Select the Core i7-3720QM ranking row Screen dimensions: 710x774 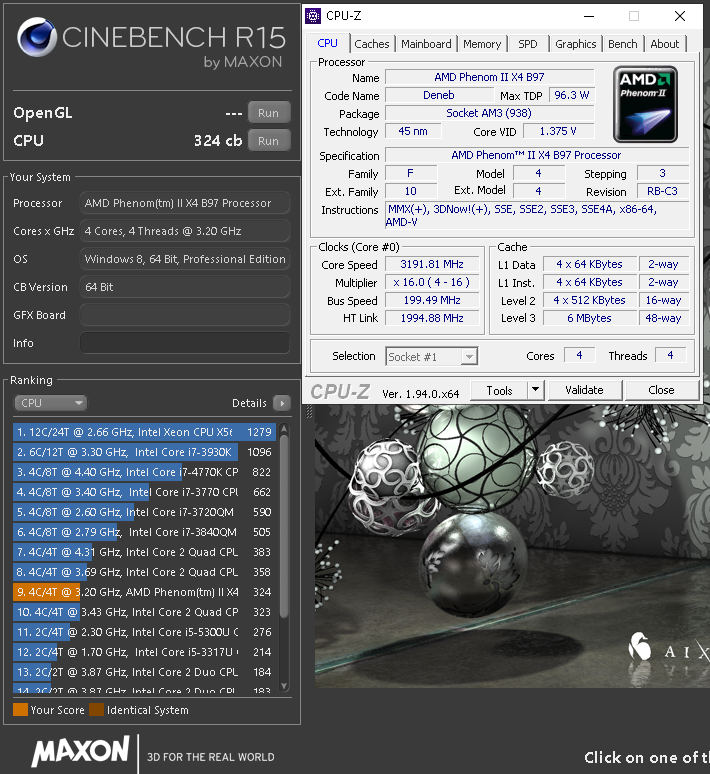[144, 512]
